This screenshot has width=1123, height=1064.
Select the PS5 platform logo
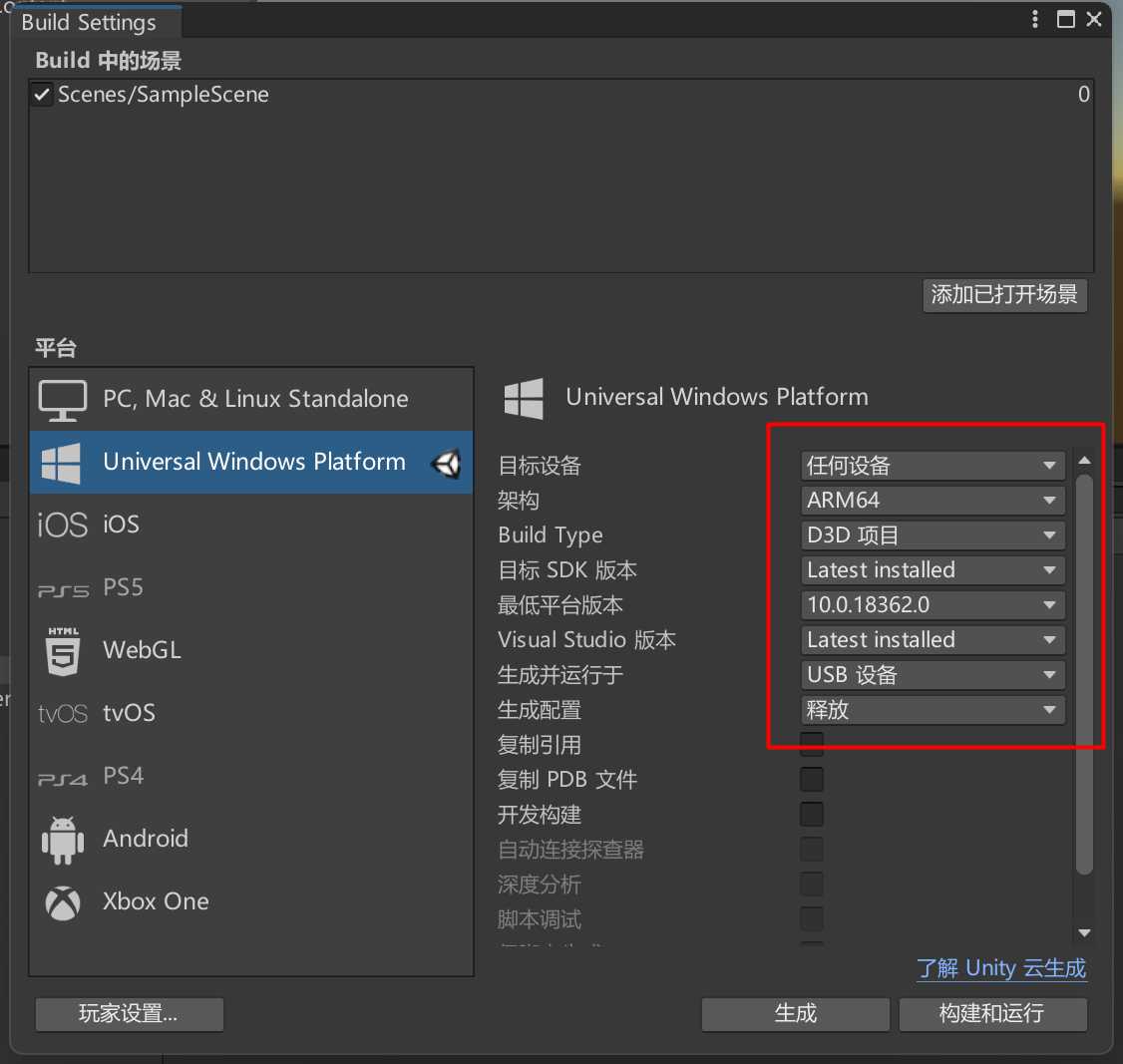pyautogui.click(x=63, y=590)
